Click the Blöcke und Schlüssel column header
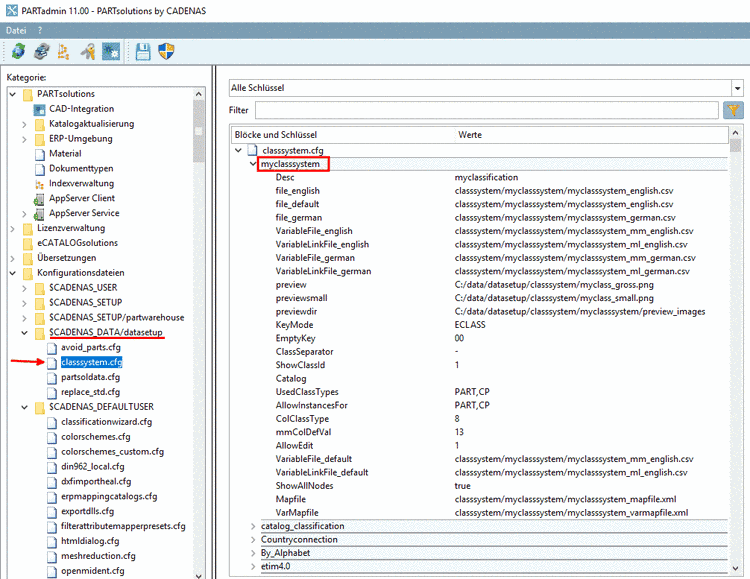Image resolution: width=750 pixels, height=579 pixels. (342, 135)
